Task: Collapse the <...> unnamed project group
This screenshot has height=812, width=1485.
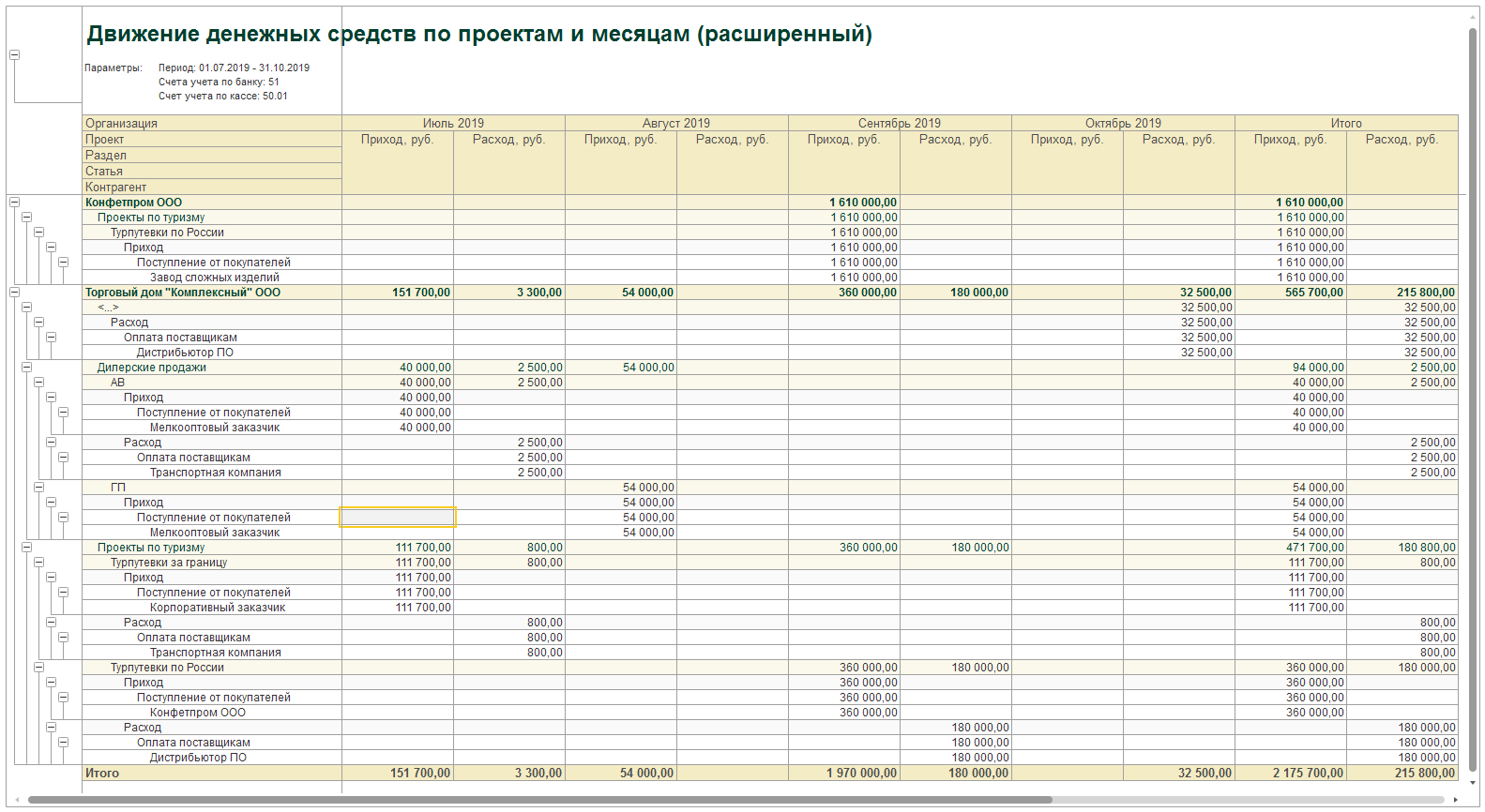Action: [26, 307]
